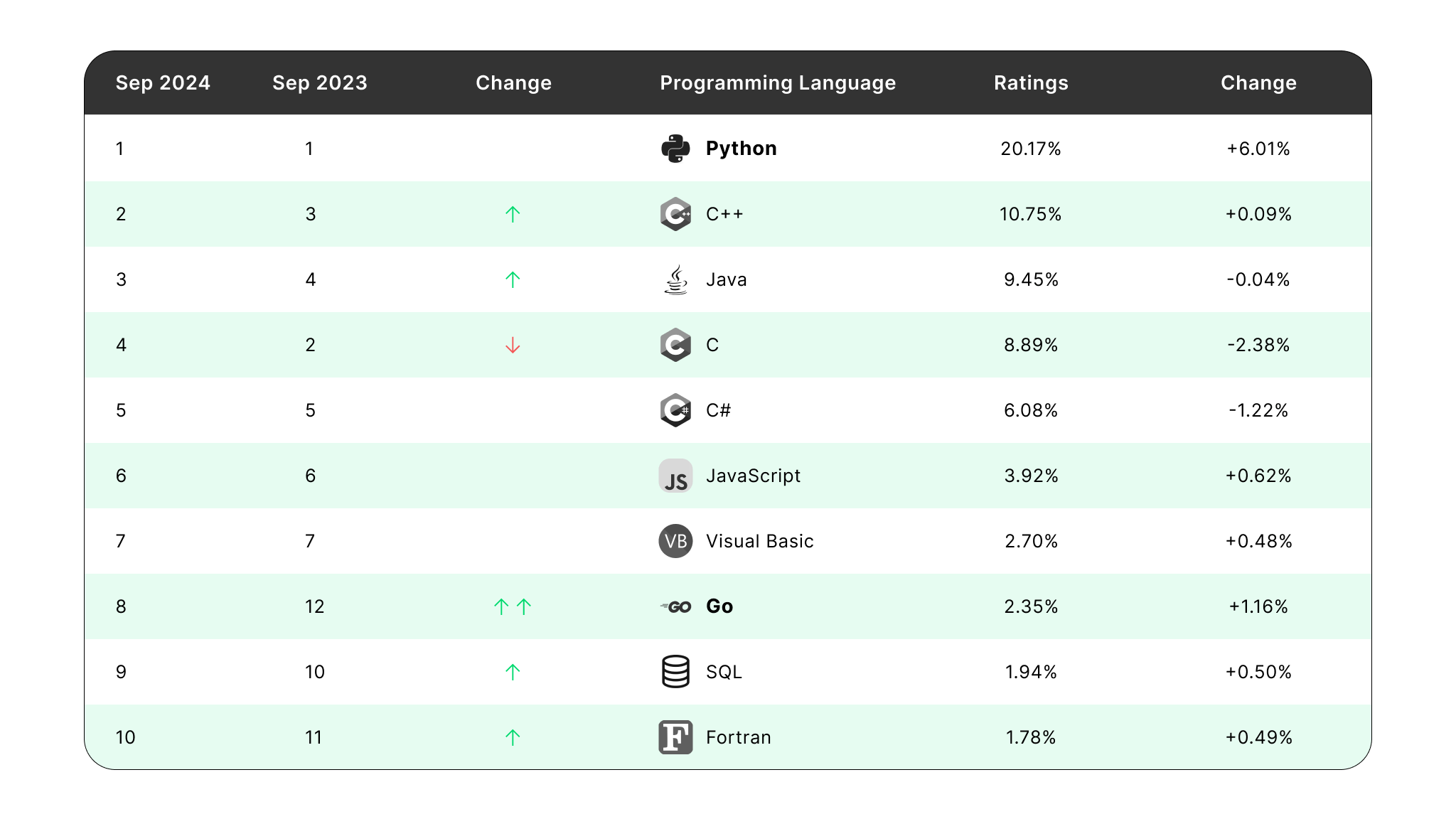Click the double green arrows in Go row
Viewport: 1456px width, 819px height.
513,606
